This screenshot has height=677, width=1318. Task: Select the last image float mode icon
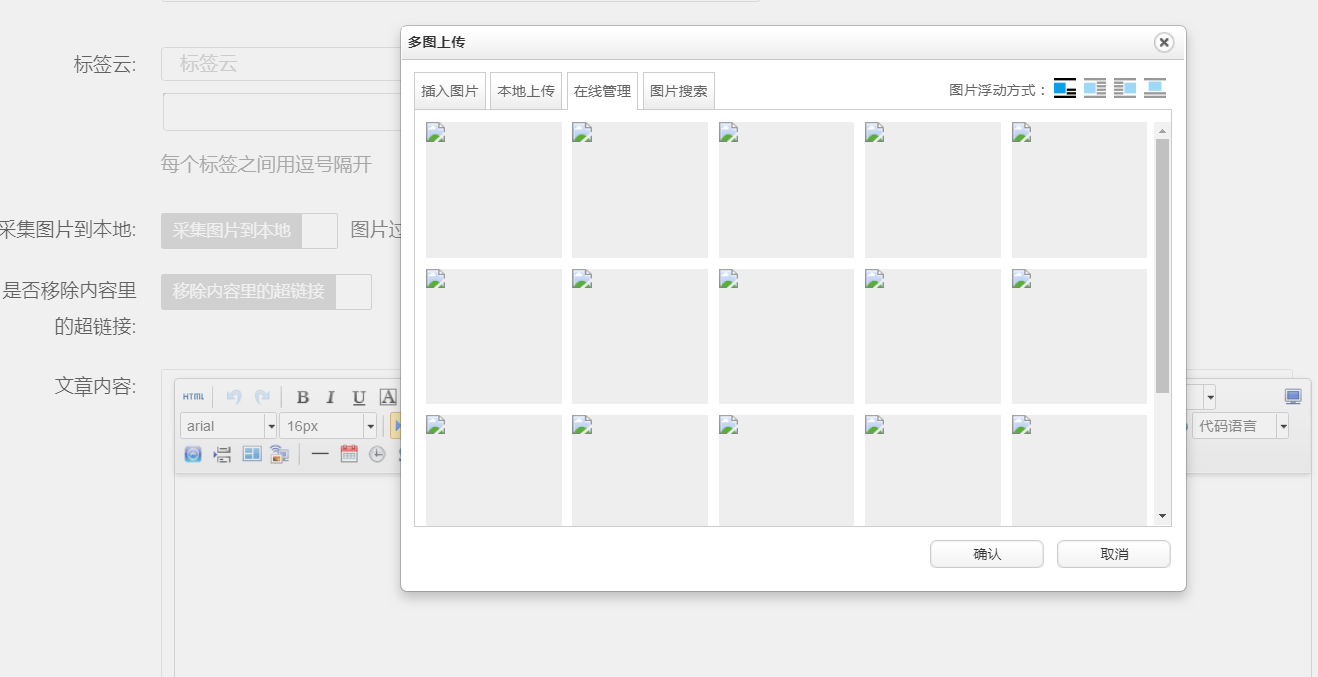[1155, 89]
